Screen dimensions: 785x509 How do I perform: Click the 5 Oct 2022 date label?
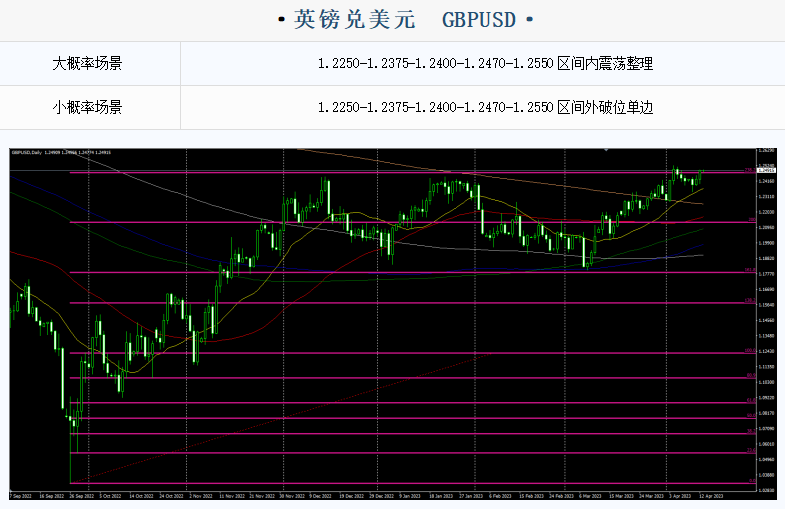click(111, 496)
